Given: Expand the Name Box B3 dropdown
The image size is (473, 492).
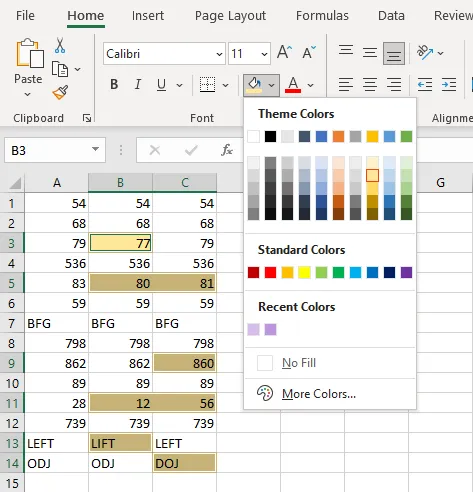Looking at the screenshot, I should tap(95, 149).
